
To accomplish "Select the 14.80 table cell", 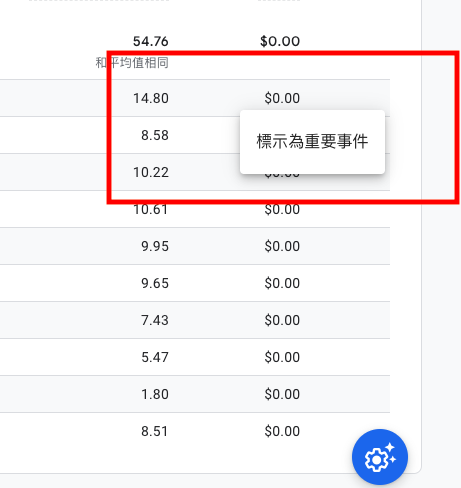I will point(151,98).
